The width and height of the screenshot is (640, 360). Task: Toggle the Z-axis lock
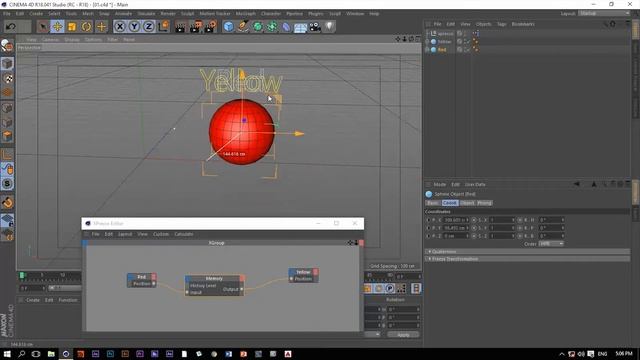149,27
